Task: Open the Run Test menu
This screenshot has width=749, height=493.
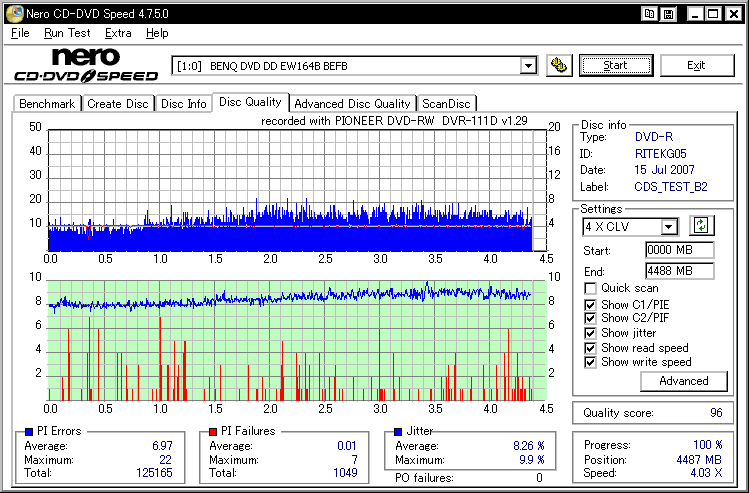Action: click(67, 33)
